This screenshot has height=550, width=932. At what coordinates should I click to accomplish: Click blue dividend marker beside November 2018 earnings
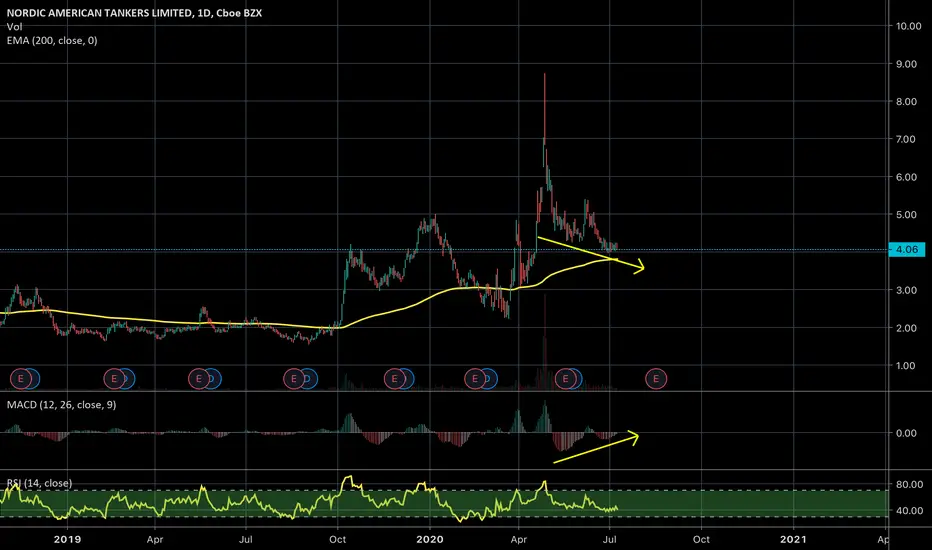(34, 379)
